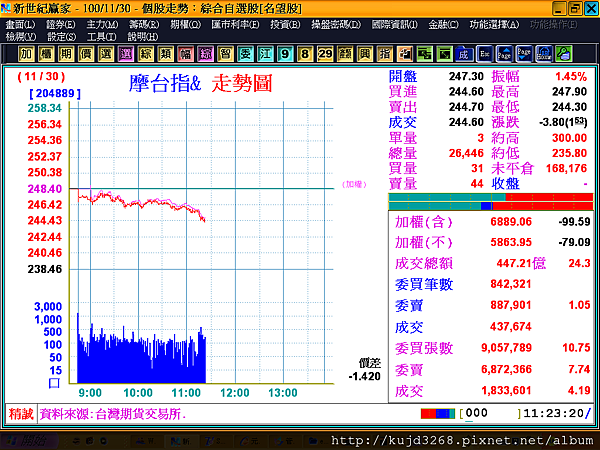Viewport: 600px width, 450px height.
Task: Click the 開始 Start button on taskbar
Action: 29,440
